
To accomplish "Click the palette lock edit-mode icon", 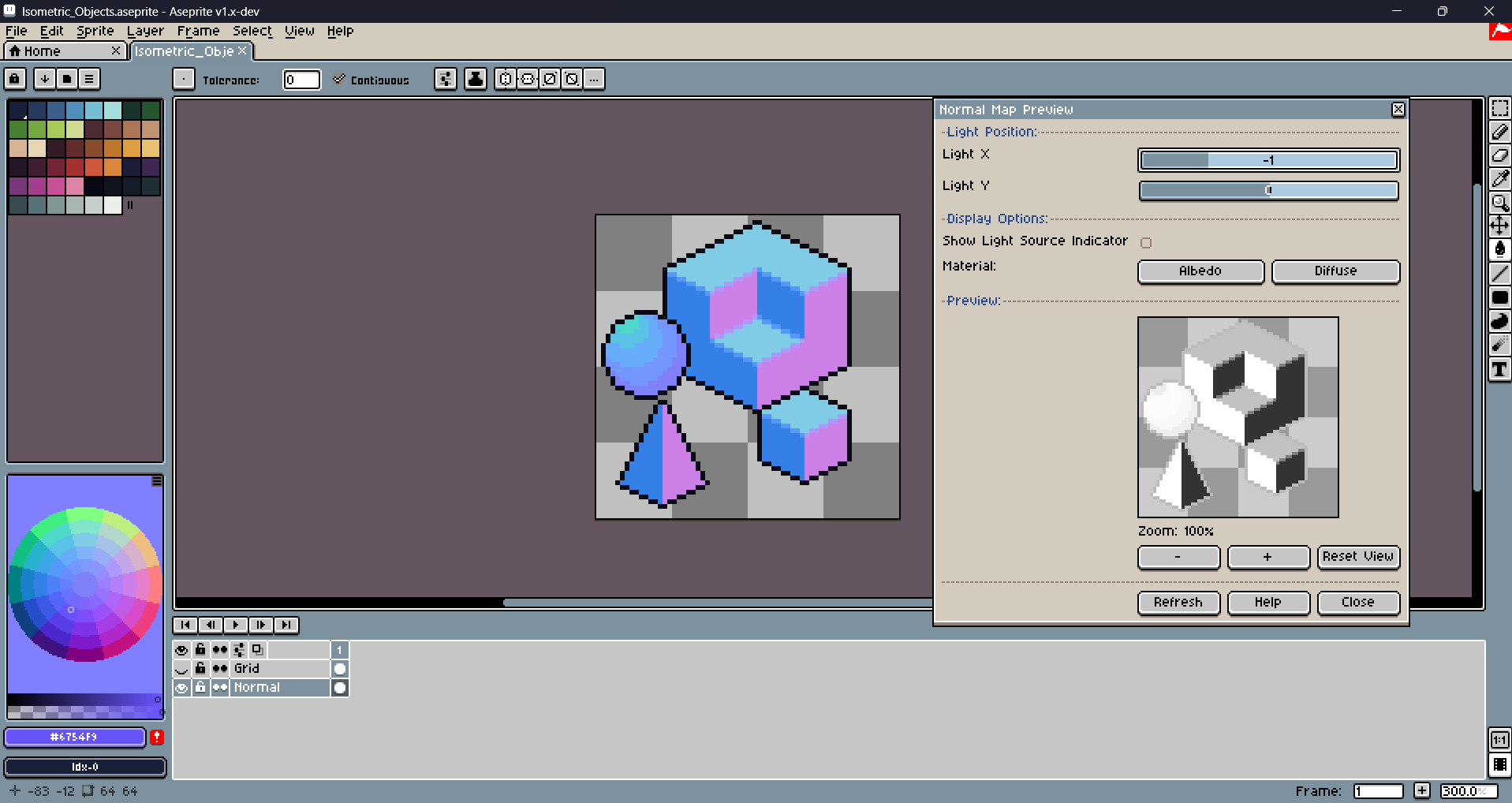I will [15, 79].
